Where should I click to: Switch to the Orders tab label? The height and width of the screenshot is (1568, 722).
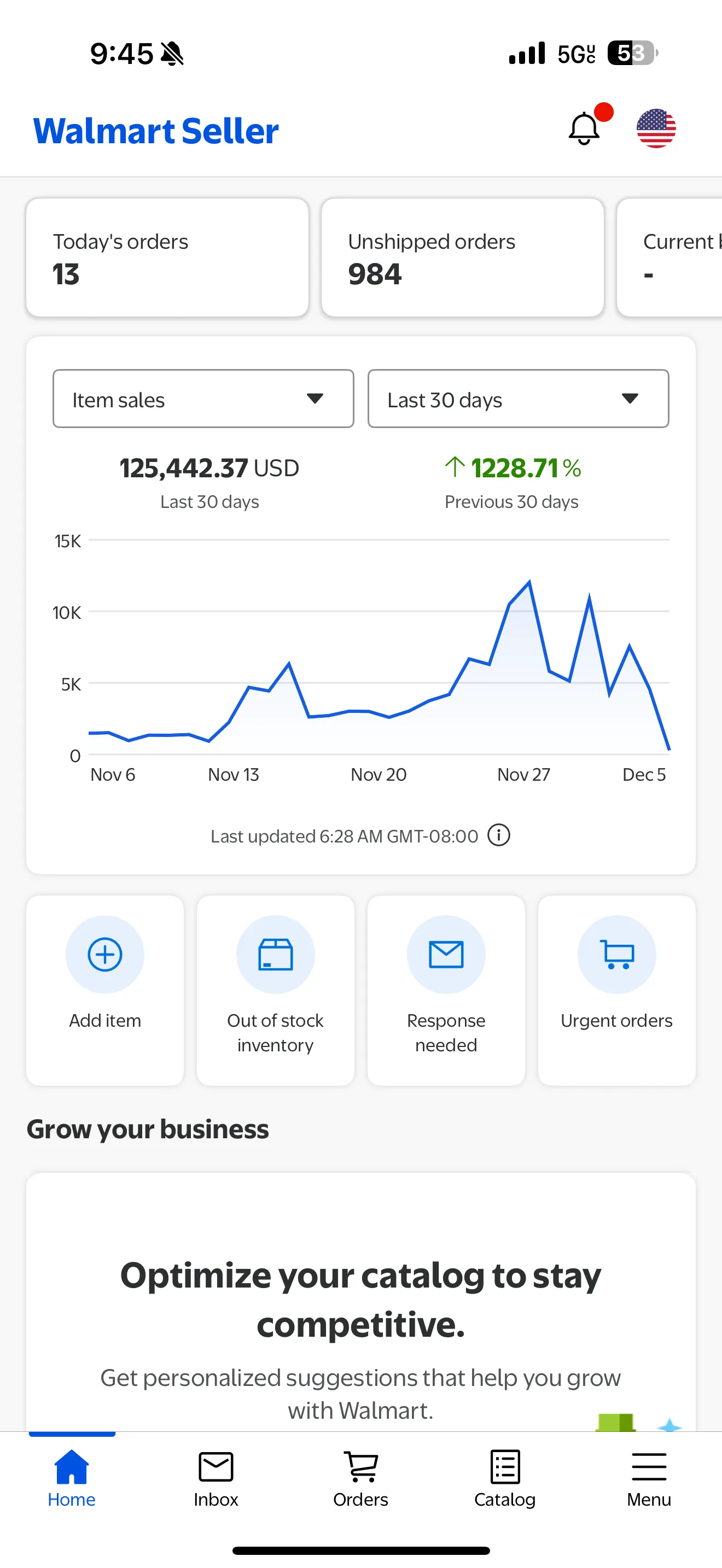pyautogui.click(x=360, y=1499)
